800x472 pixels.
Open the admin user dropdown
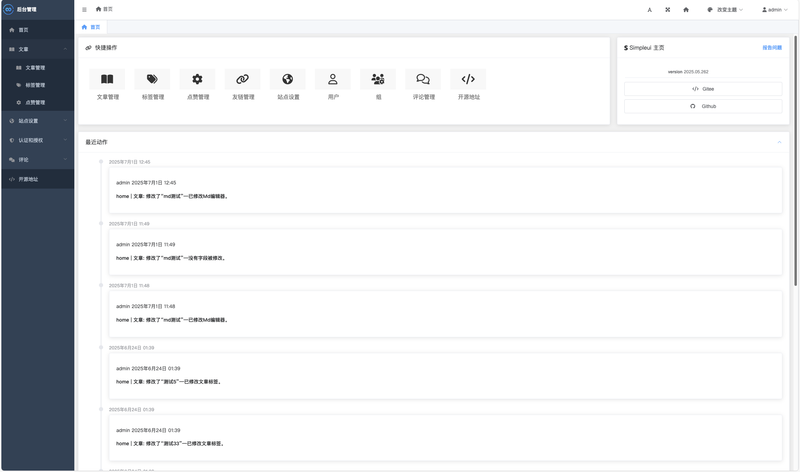pyautogui.click(x=774, y=10)
